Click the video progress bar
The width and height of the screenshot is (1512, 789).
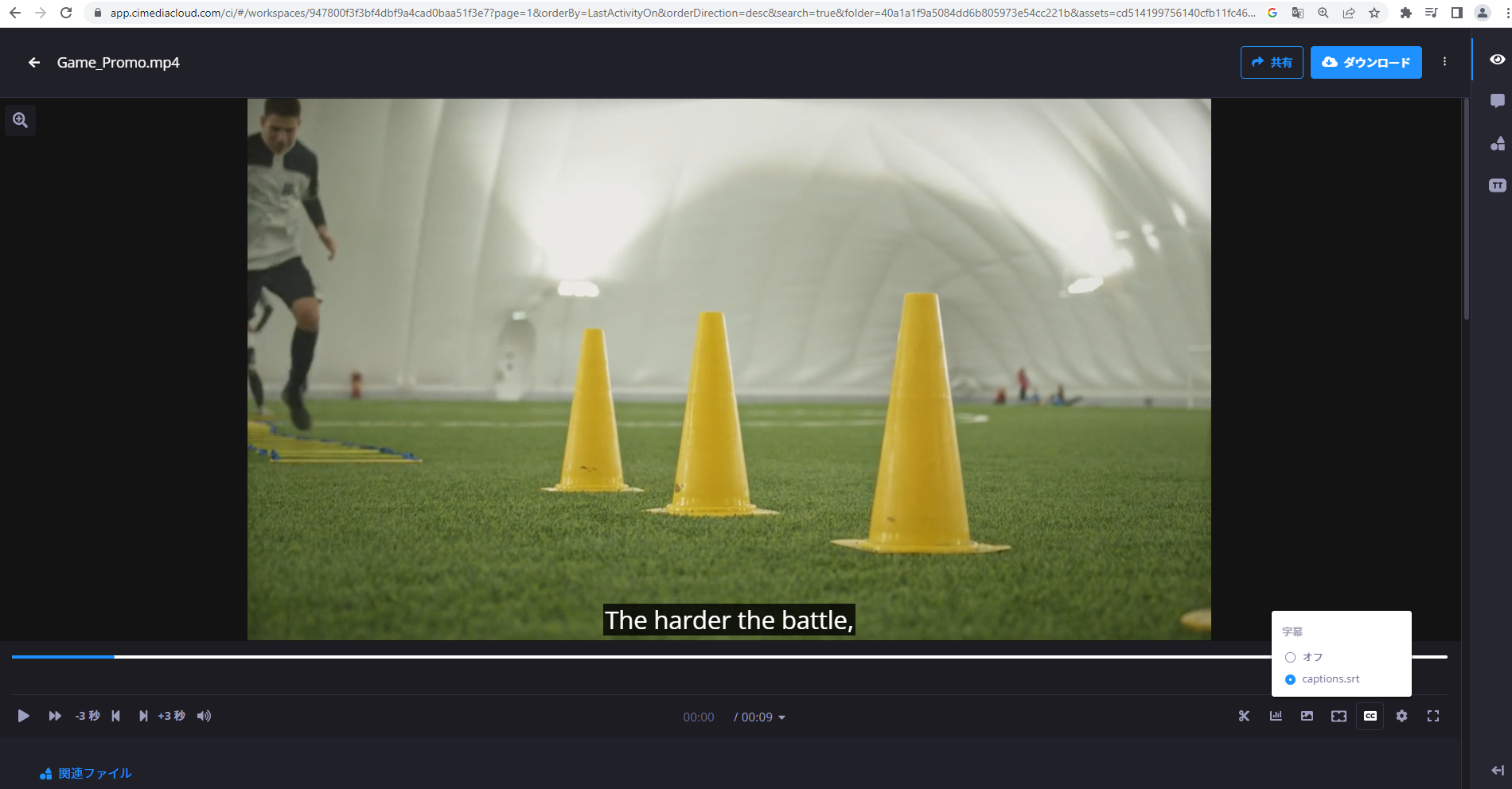pos(729,657)
